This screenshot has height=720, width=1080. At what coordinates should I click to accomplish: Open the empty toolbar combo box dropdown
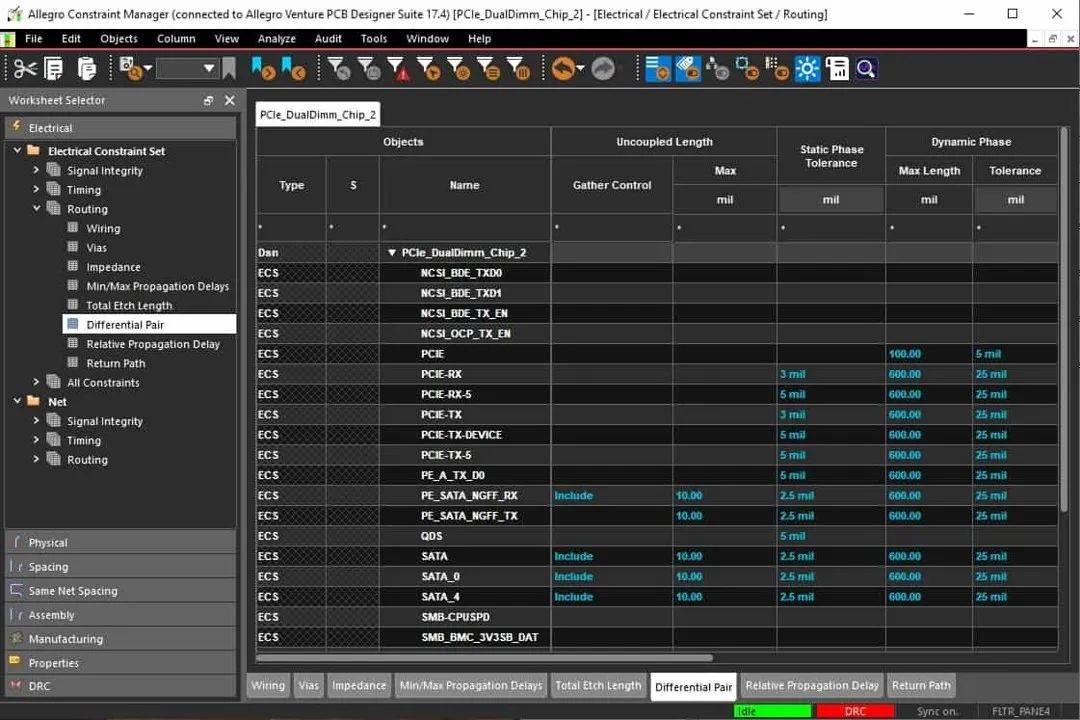[x=209, y=68]
